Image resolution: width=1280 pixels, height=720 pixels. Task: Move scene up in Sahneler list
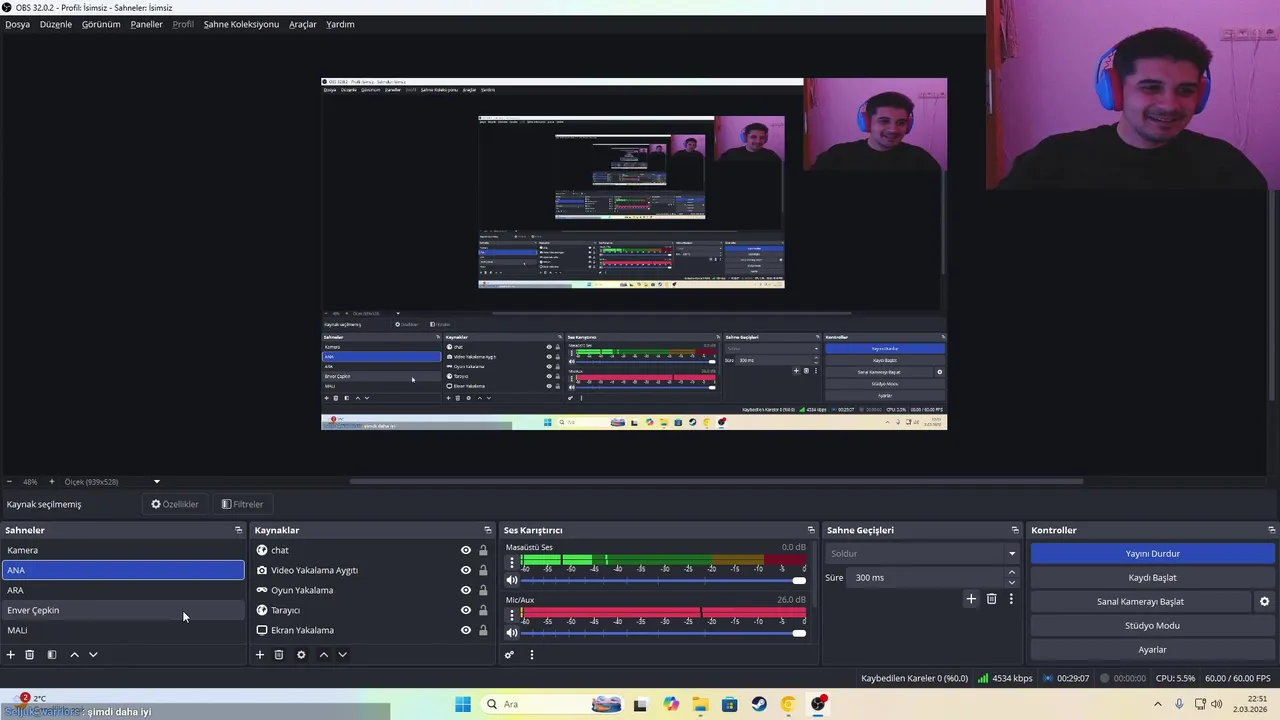(x=74, y=655)
